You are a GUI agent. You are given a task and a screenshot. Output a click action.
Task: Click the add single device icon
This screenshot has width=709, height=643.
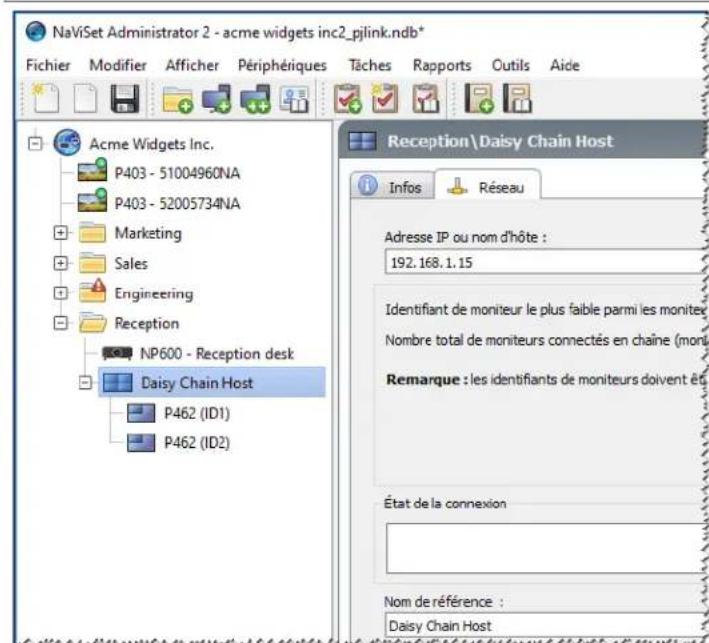pos(216,99)
